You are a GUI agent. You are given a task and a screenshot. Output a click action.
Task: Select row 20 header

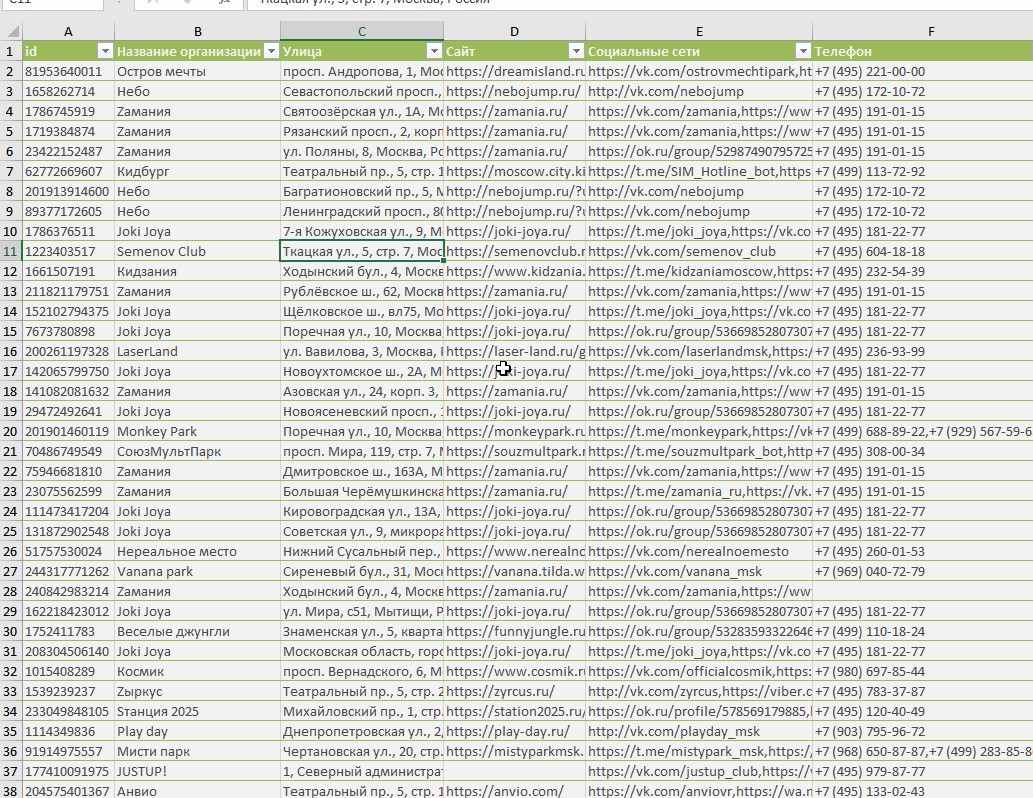(11, 432)
